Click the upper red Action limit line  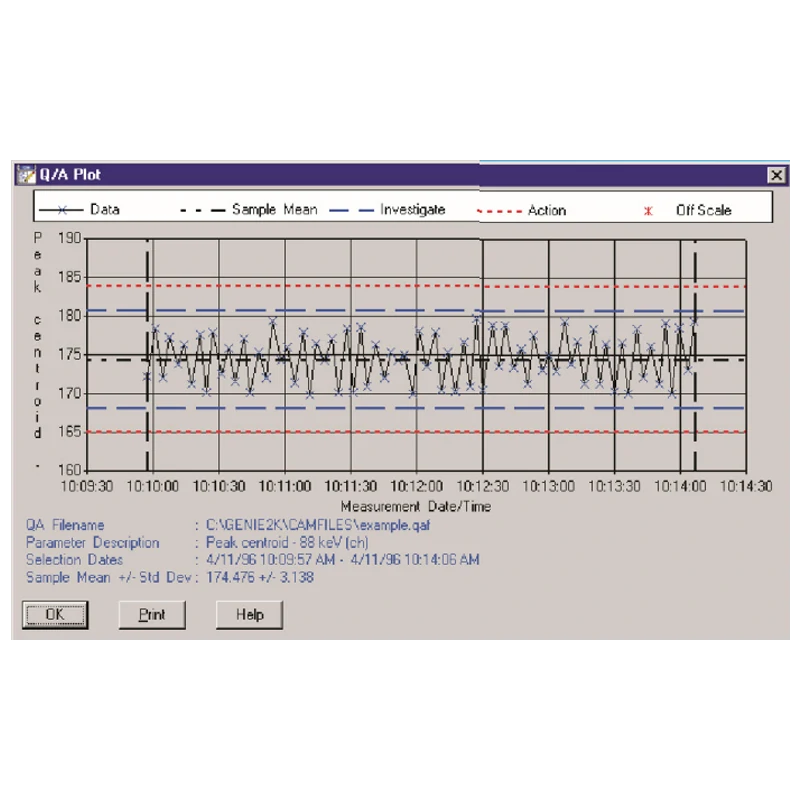click(x=416, y=286)
